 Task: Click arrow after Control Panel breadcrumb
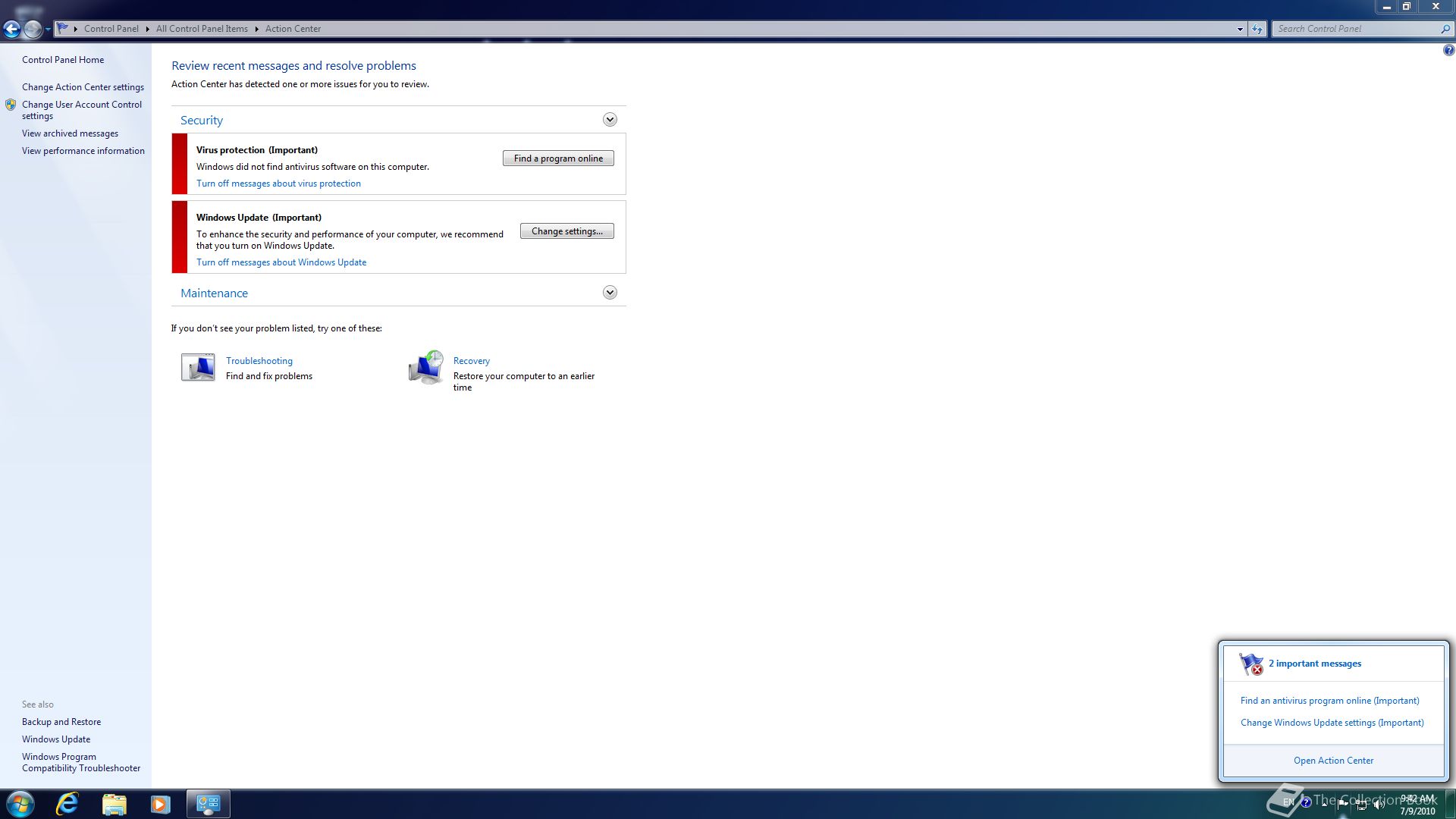point(147,29)
